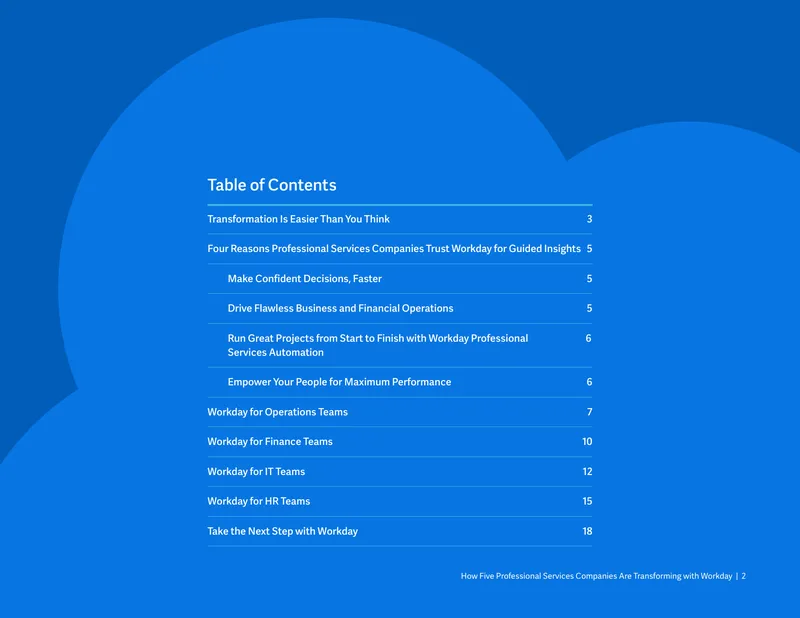800x618 pixels.
Task: Click the footer title 'How Five Professional Services Companies'
Action: tap(596, 576)
